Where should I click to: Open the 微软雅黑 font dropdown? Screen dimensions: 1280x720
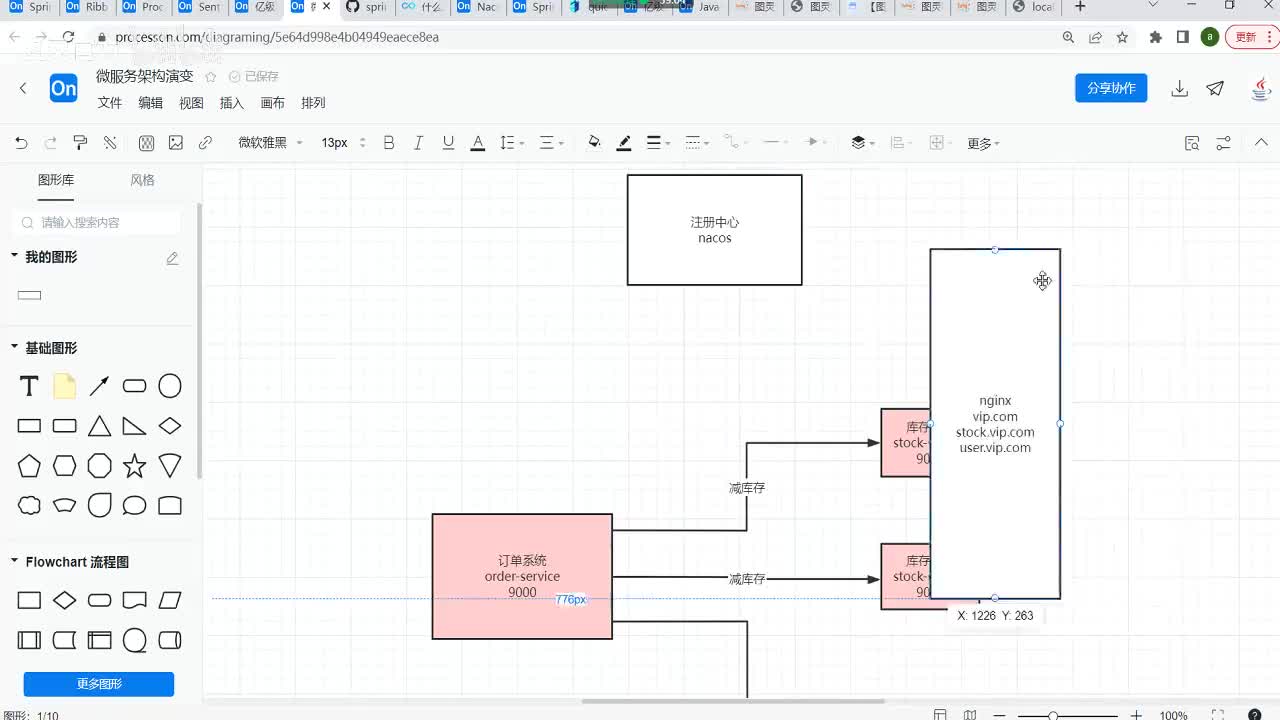(270, 143)
